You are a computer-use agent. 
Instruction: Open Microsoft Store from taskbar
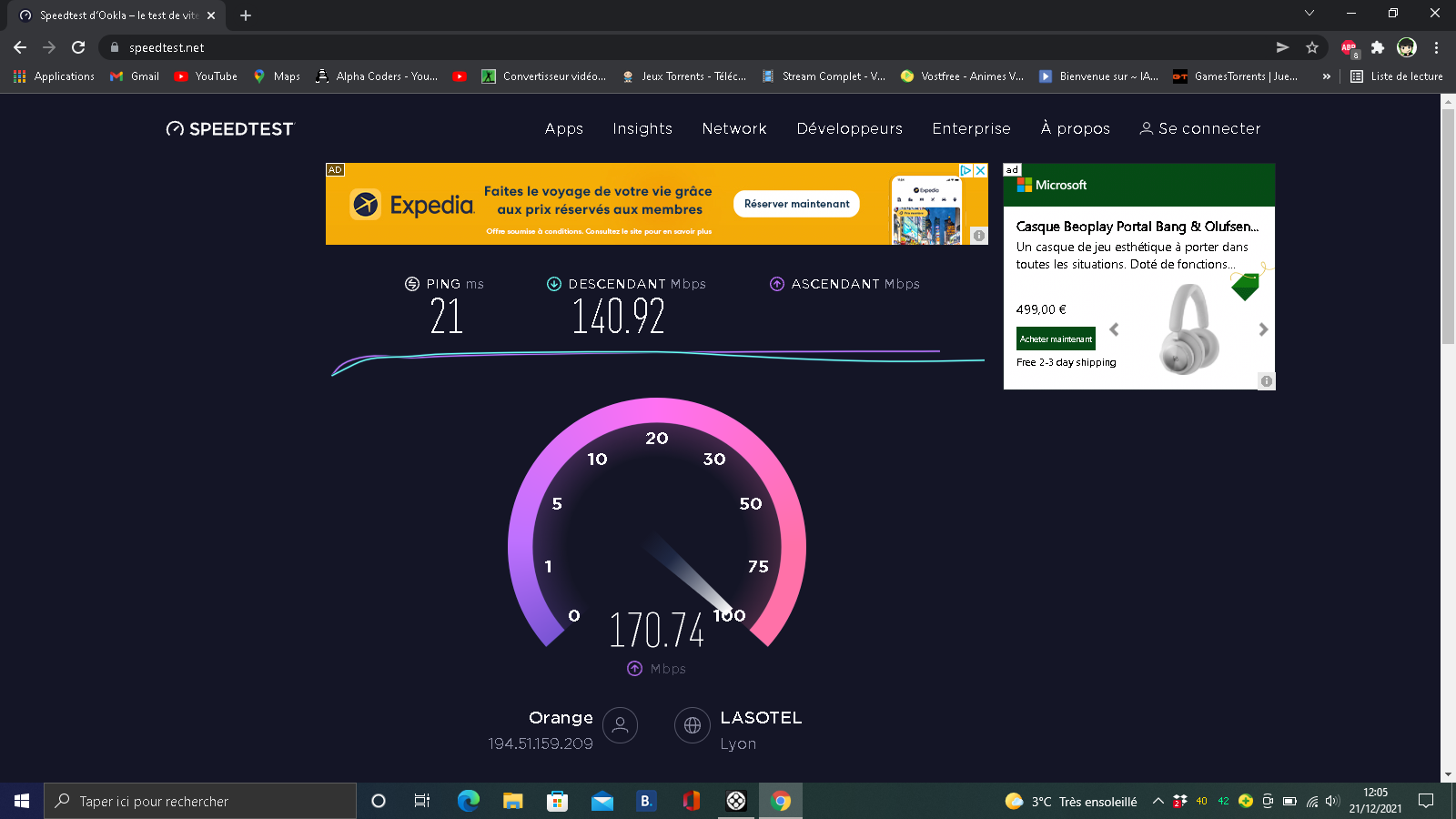(x=557, y=801)
